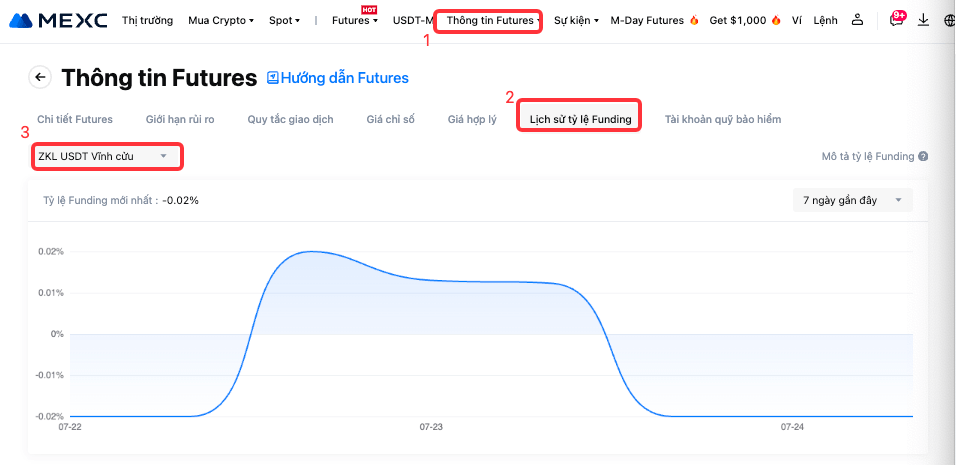Open the ZKL USDT Vĩnh cửu dropdown
The width and height of the screenshot is (956, 465).
click(106, 156)
